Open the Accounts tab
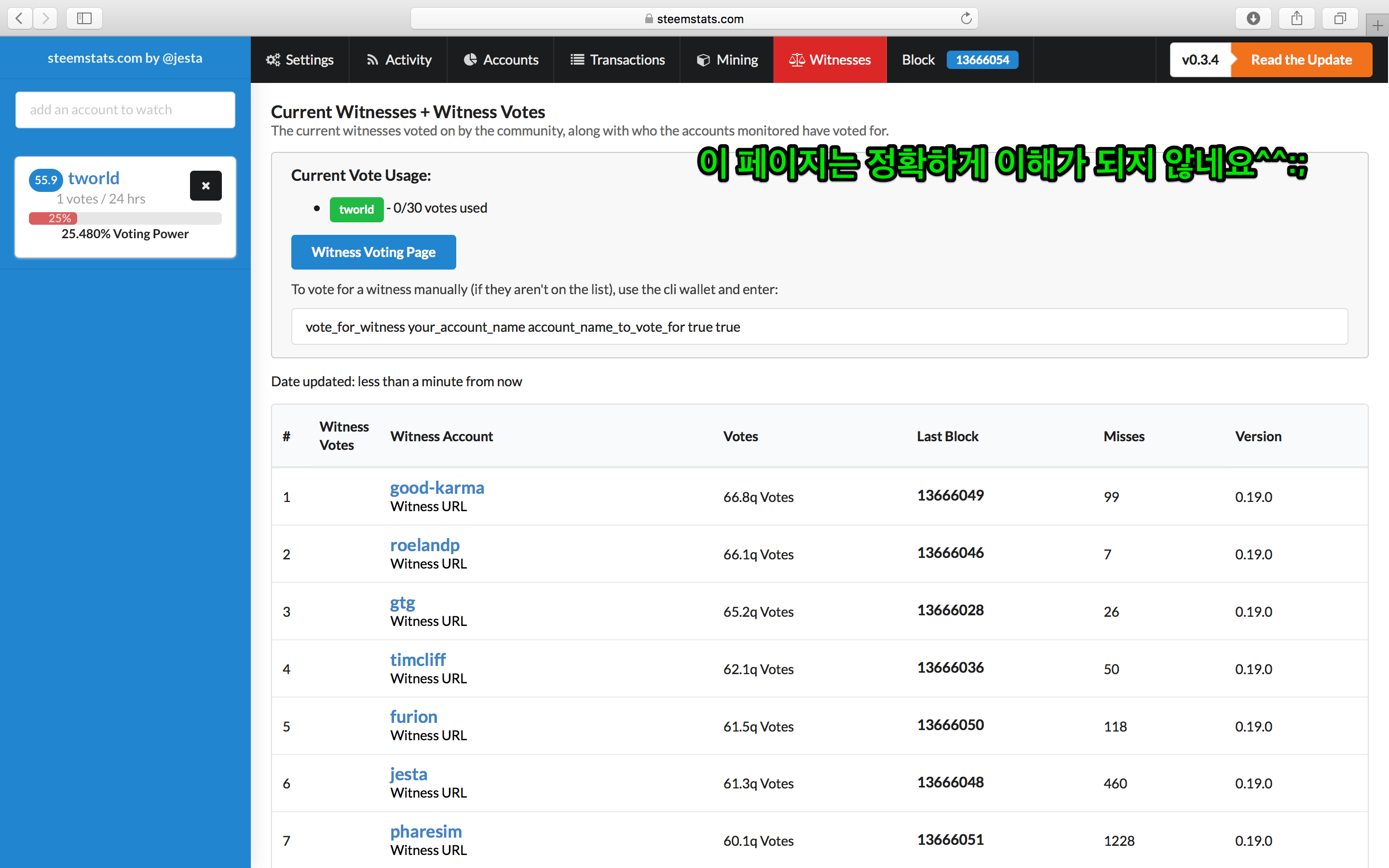The image size is (1389, 868). pos(501,60)
